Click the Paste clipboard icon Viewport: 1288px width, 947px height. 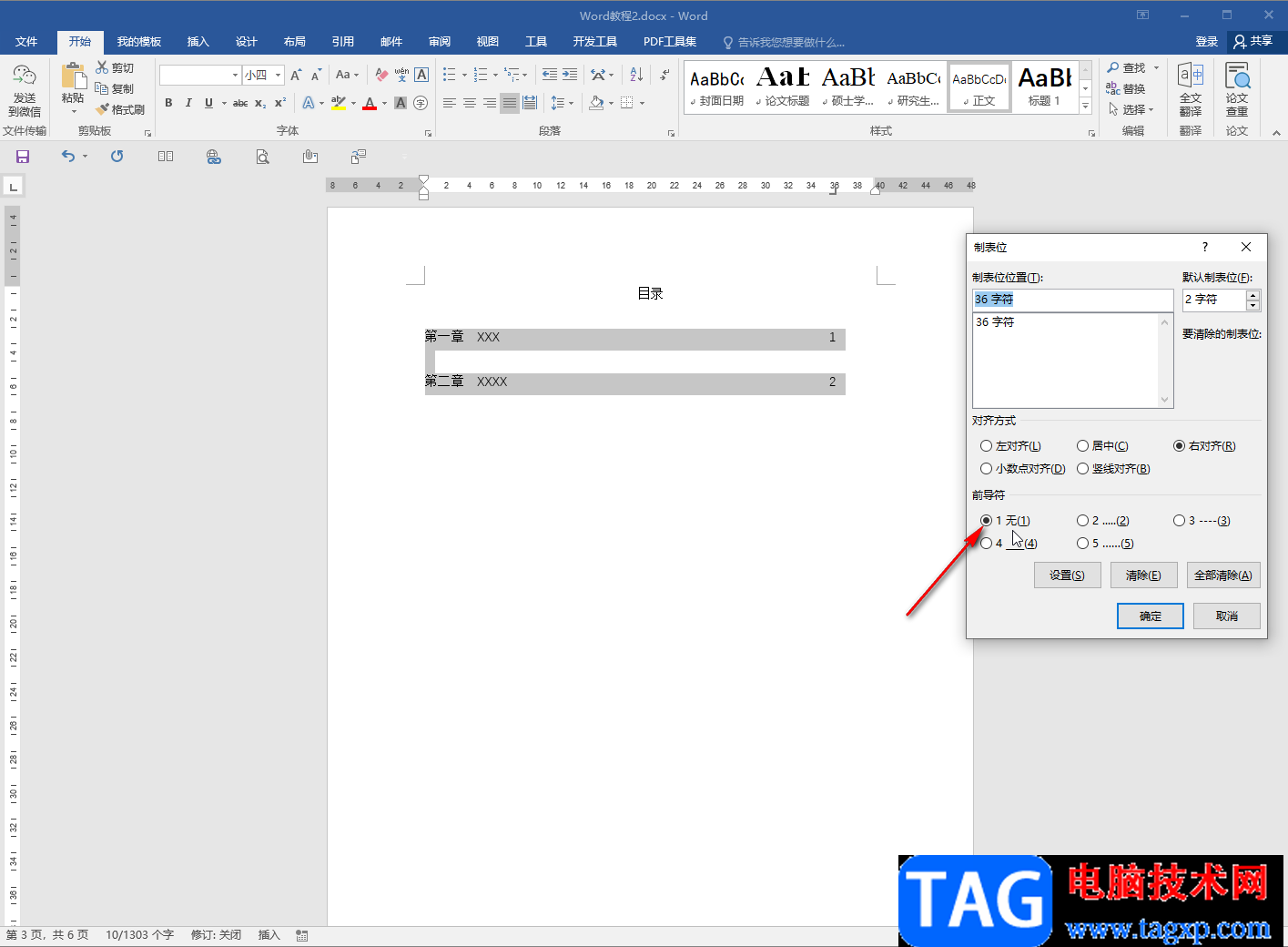pos(73,76)
